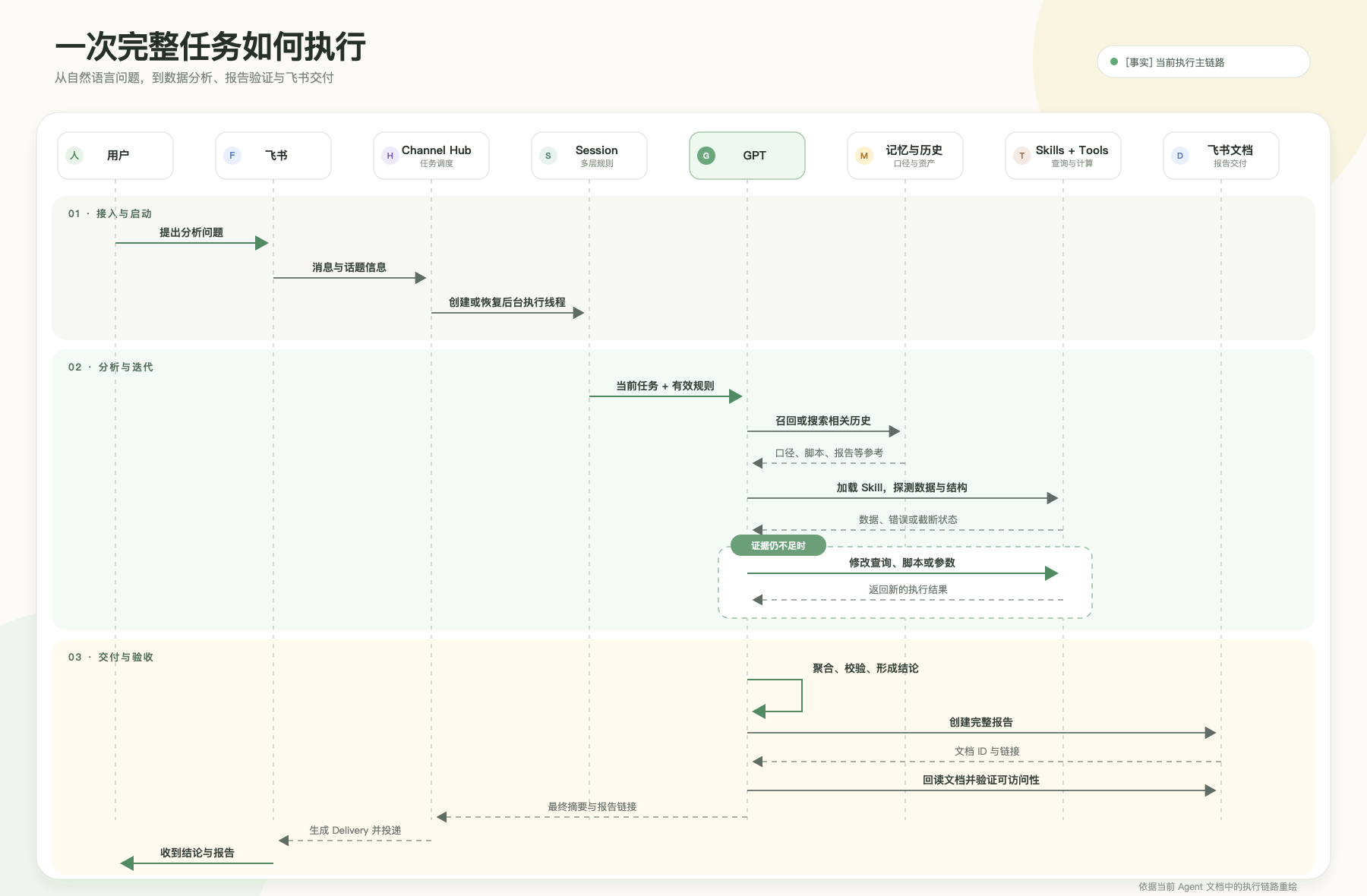Click the 01 · 接入与启动 section heading
Screen dimensions: 1367x896
pyautogui.click(x=110, y=213)
